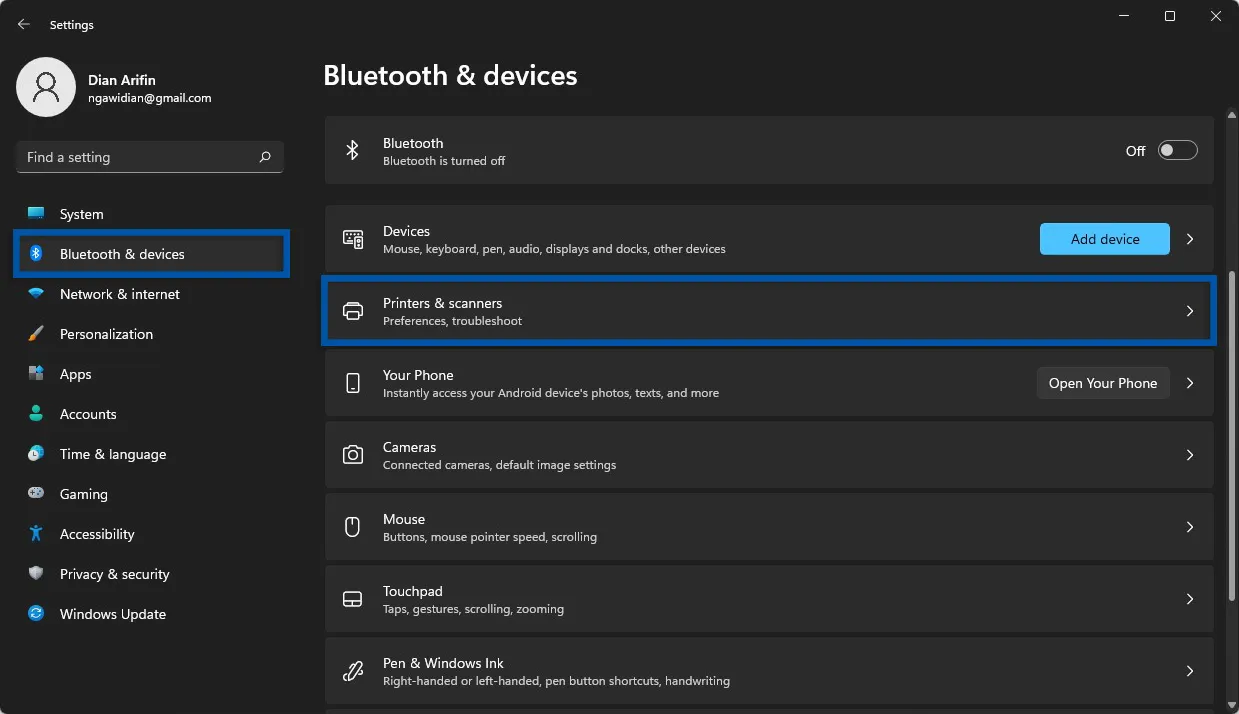Screen dimensions: 1239x714
Task: Click the Bluetooth icon in the sidebar
Action: click(36, 254)
